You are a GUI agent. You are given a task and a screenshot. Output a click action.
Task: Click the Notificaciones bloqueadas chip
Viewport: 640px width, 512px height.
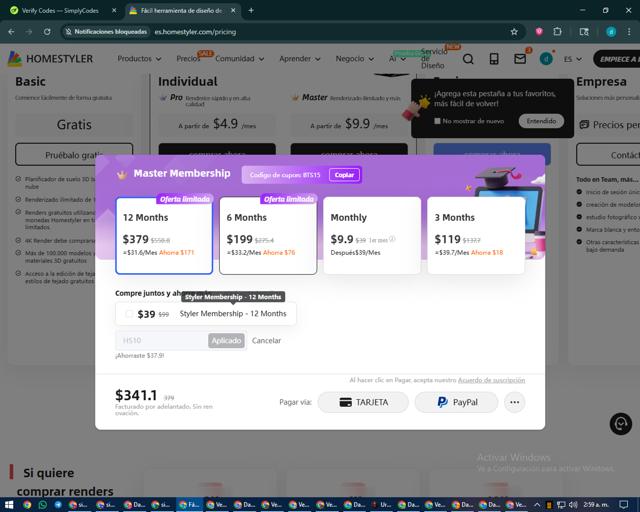[x=107, y=32]
